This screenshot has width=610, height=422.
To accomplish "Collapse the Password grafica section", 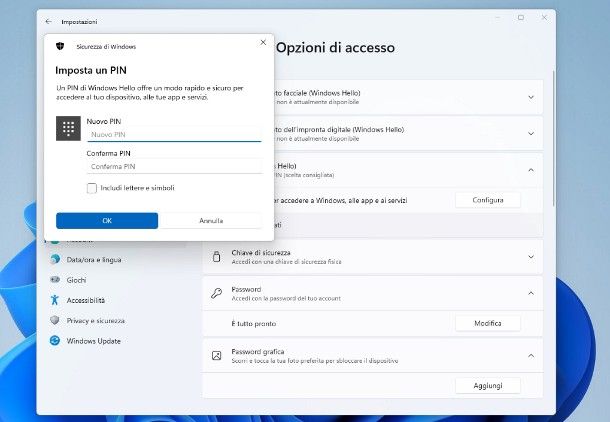I will pos(531,355).
